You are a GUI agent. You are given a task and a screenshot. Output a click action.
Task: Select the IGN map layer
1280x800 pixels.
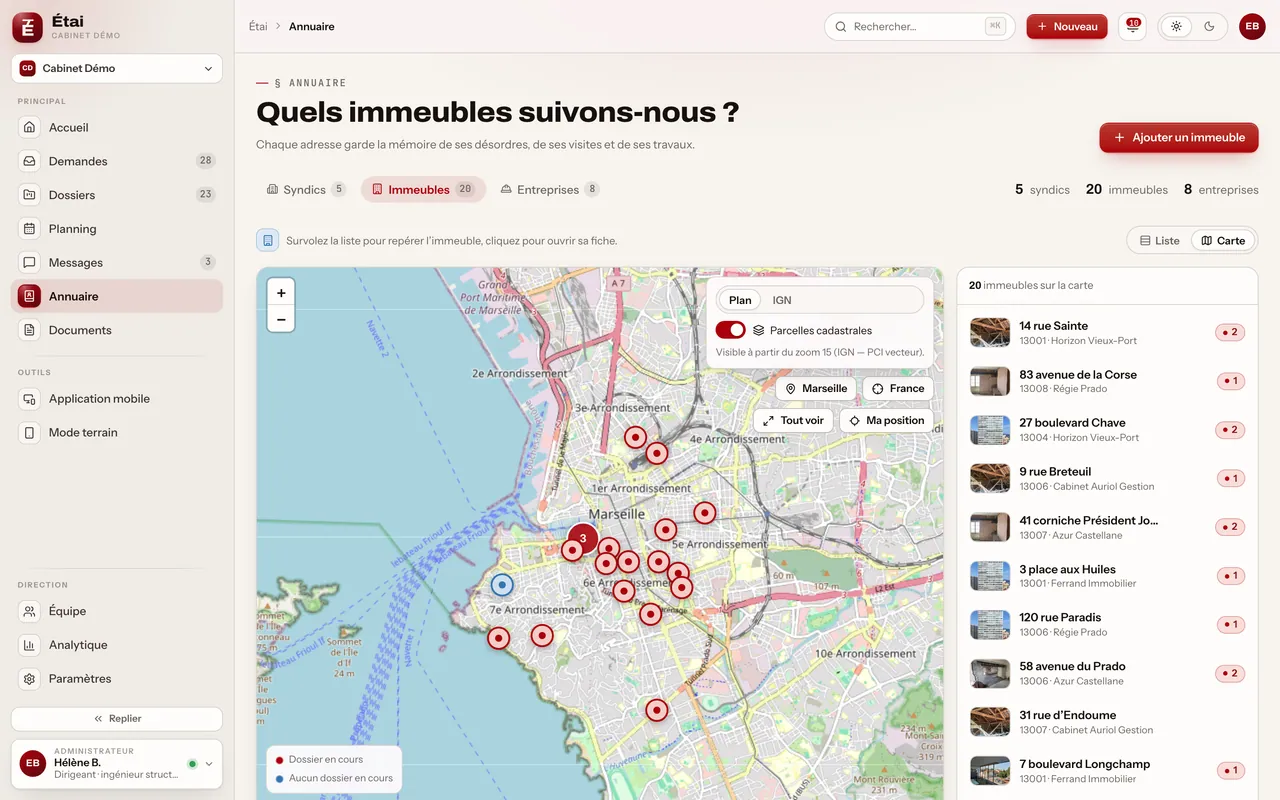(782, 300)
